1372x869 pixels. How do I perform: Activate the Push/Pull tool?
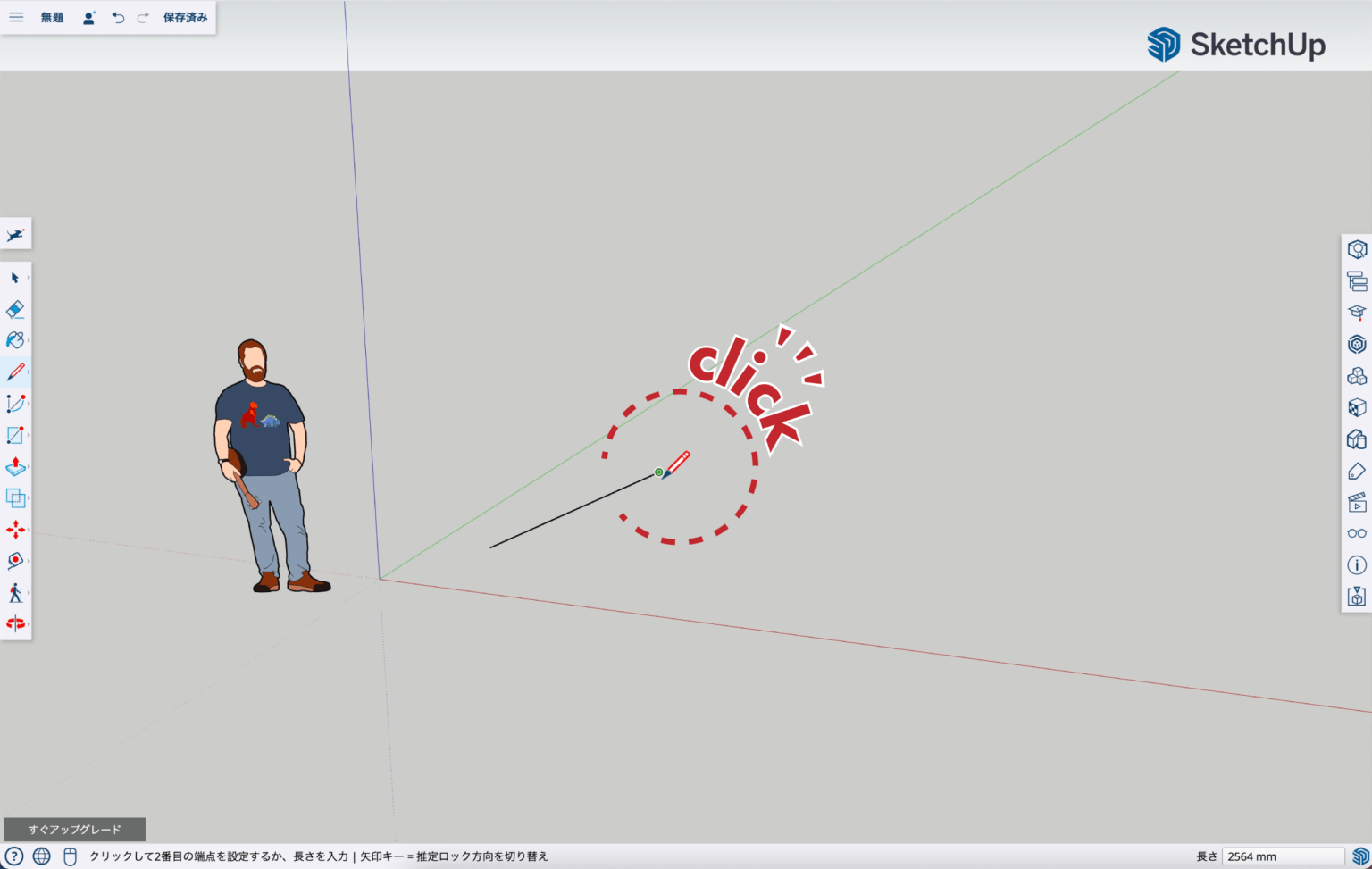tap(15, 466)
